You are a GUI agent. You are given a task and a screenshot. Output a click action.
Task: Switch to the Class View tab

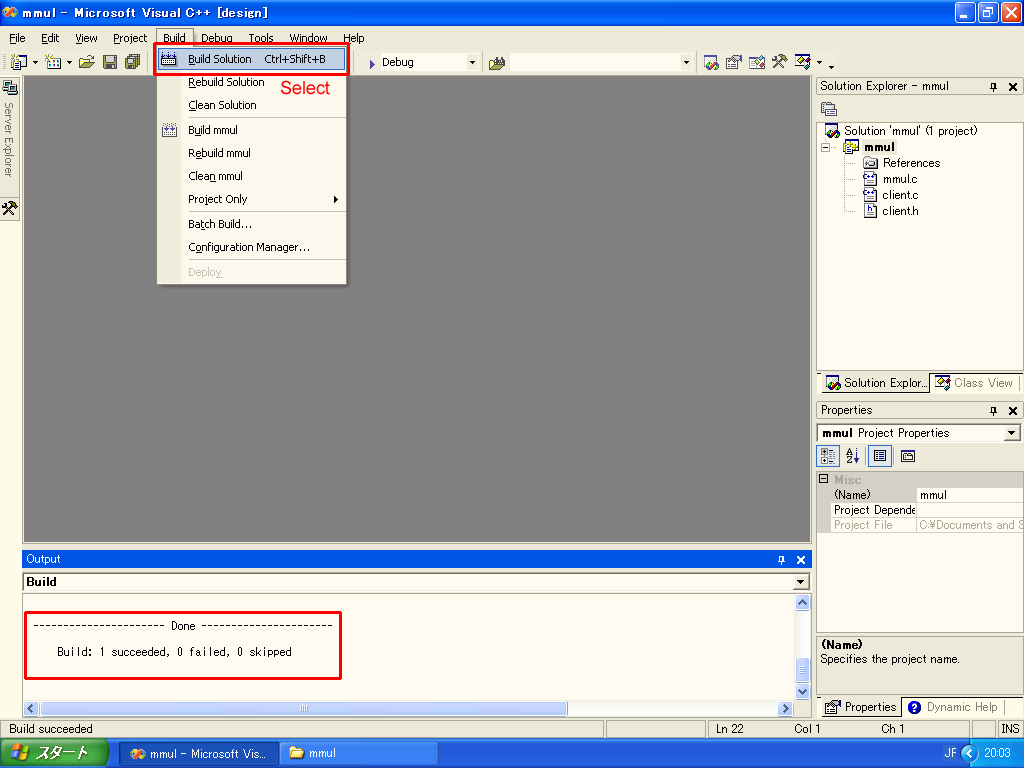(x=974, y=383)
